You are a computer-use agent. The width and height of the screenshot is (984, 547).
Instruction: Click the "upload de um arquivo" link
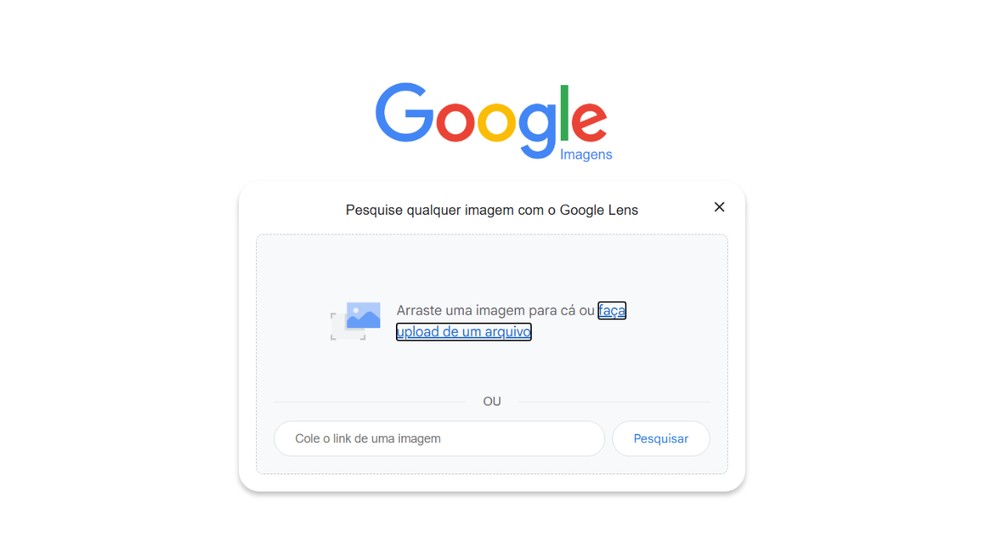pos(464,332)
